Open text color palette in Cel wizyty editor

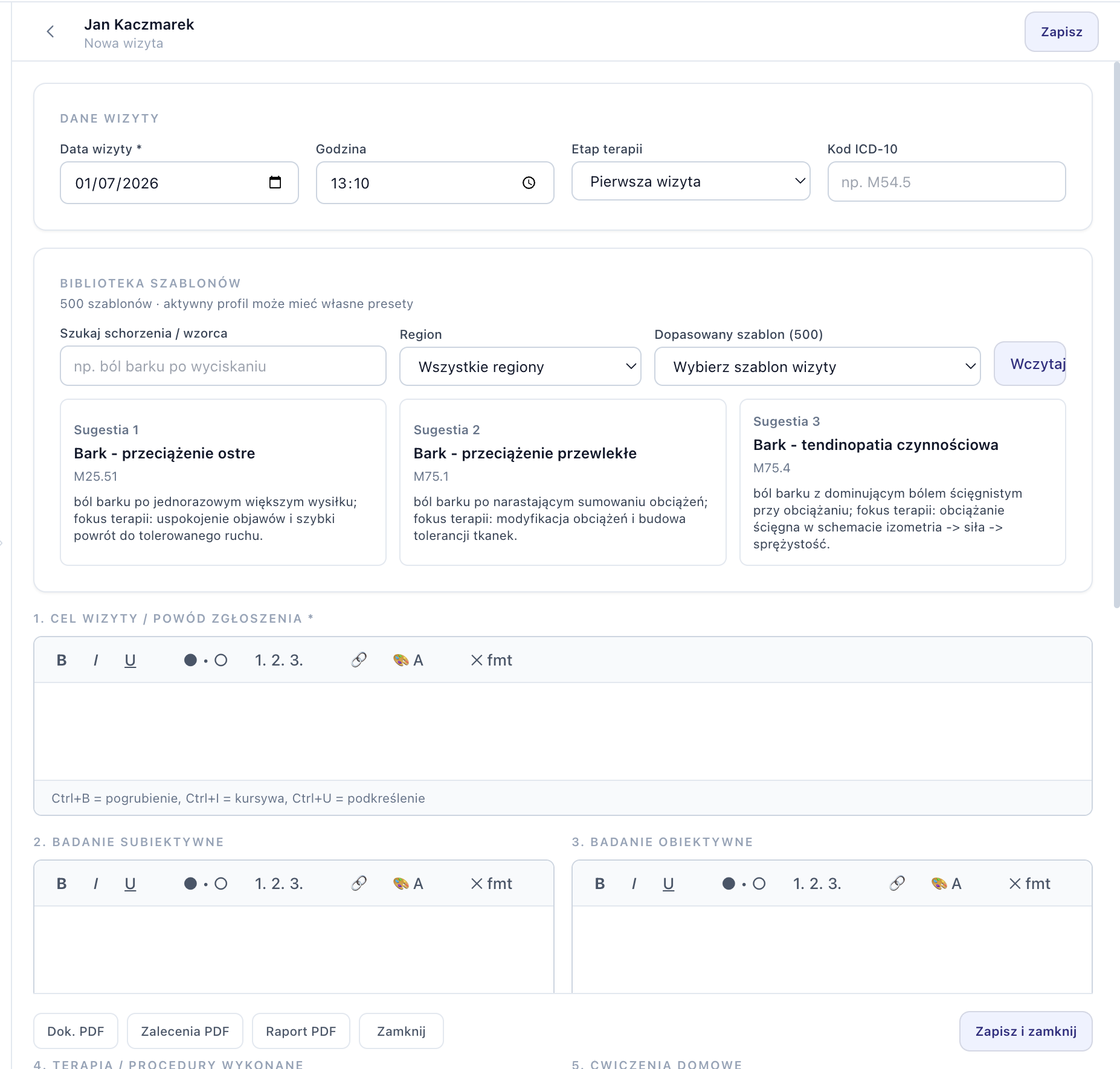point(408,660)
